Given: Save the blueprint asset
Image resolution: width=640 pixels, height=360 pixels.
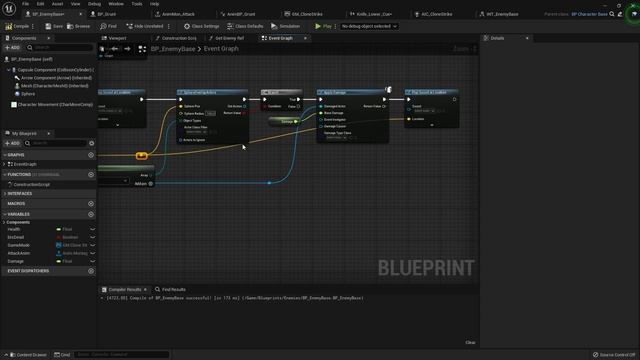Looking at the screenshot, I should pyautogui.click(x=54, y=26).
